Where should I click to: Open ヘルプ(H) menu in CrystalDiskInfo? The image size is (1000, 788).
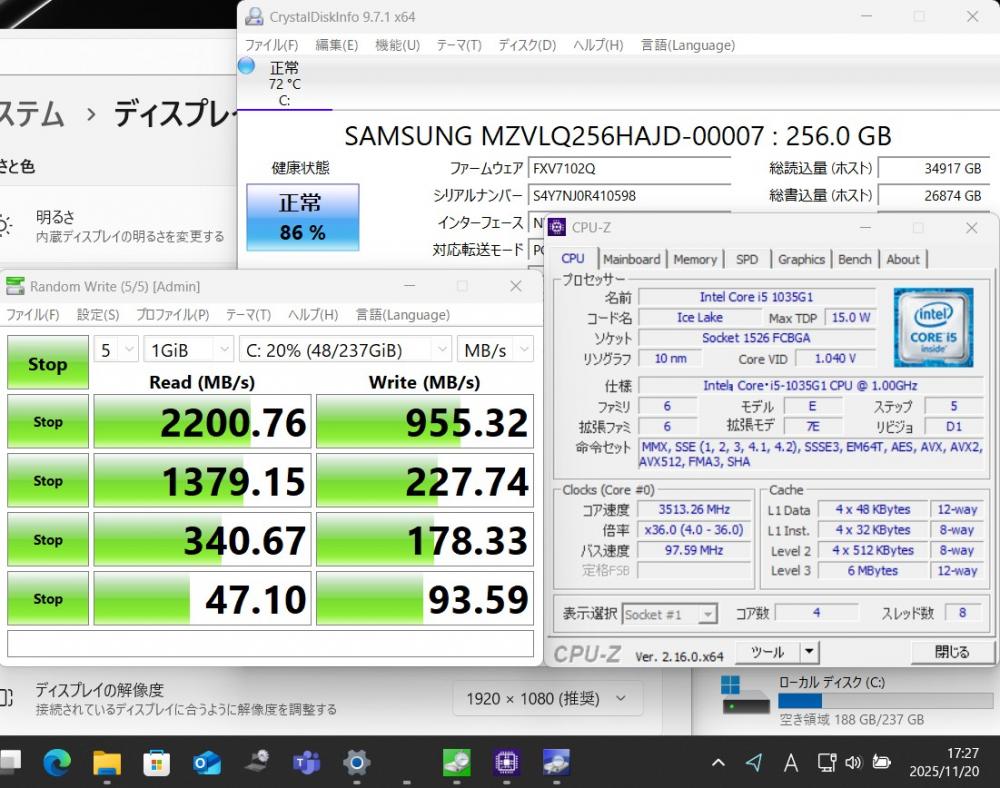(x=598, y=45)
